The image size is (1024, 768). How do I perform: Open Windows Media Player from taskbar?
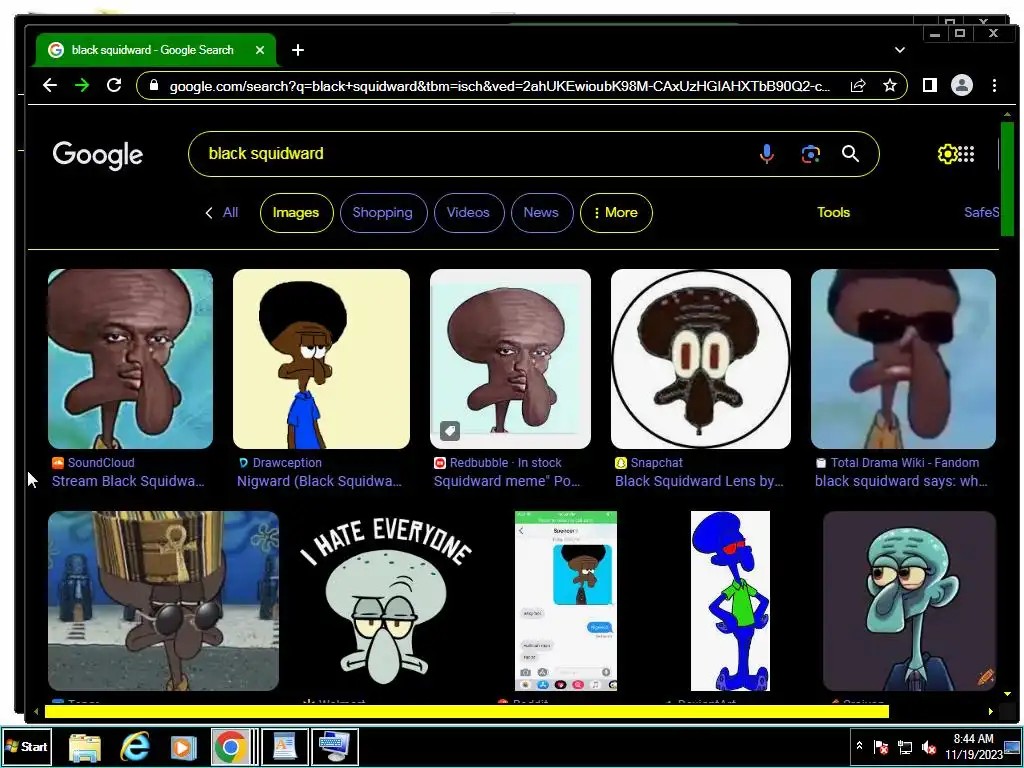184,747
